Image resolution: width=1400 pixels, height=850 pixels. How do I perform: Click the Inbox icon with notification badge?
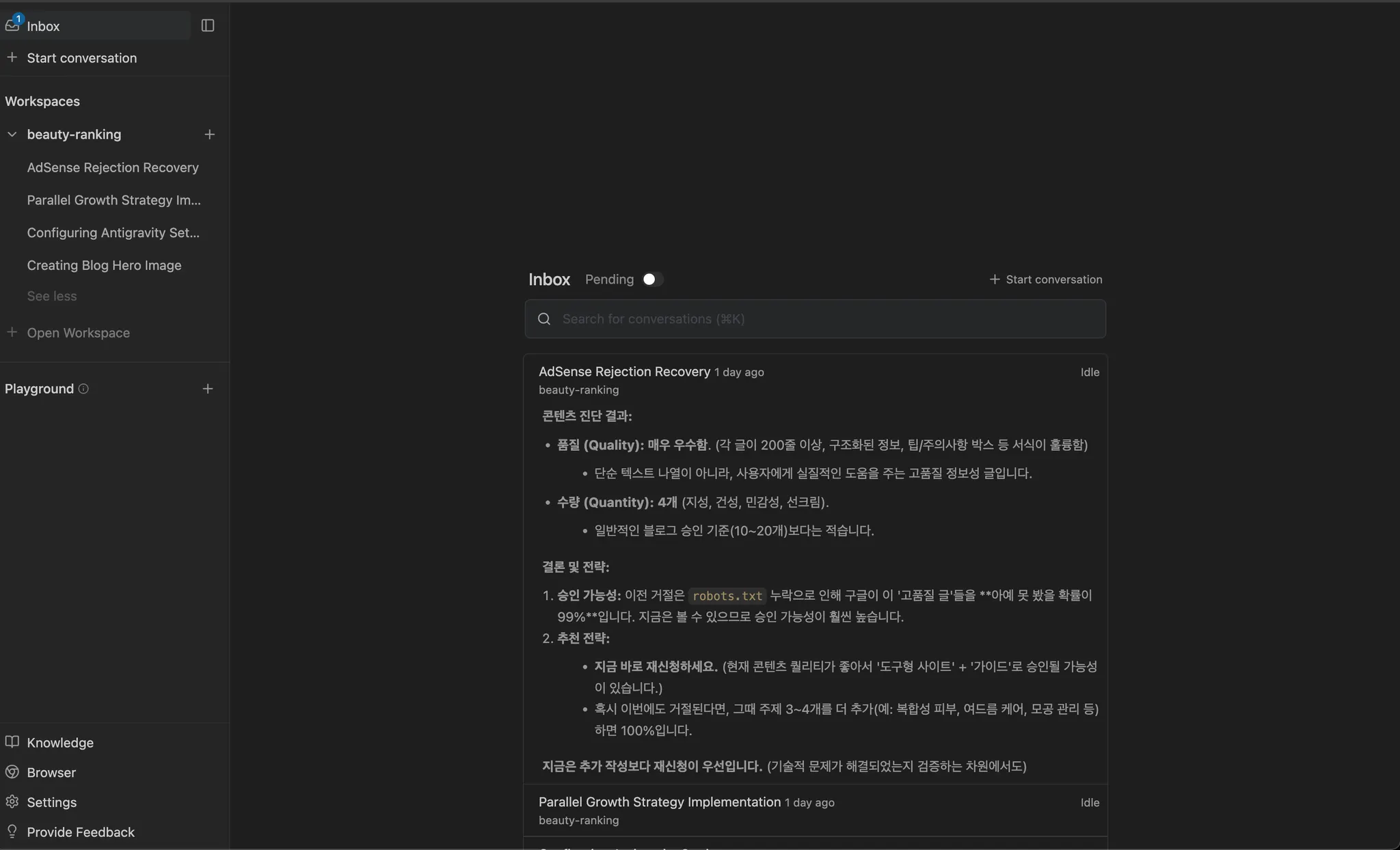12,25
